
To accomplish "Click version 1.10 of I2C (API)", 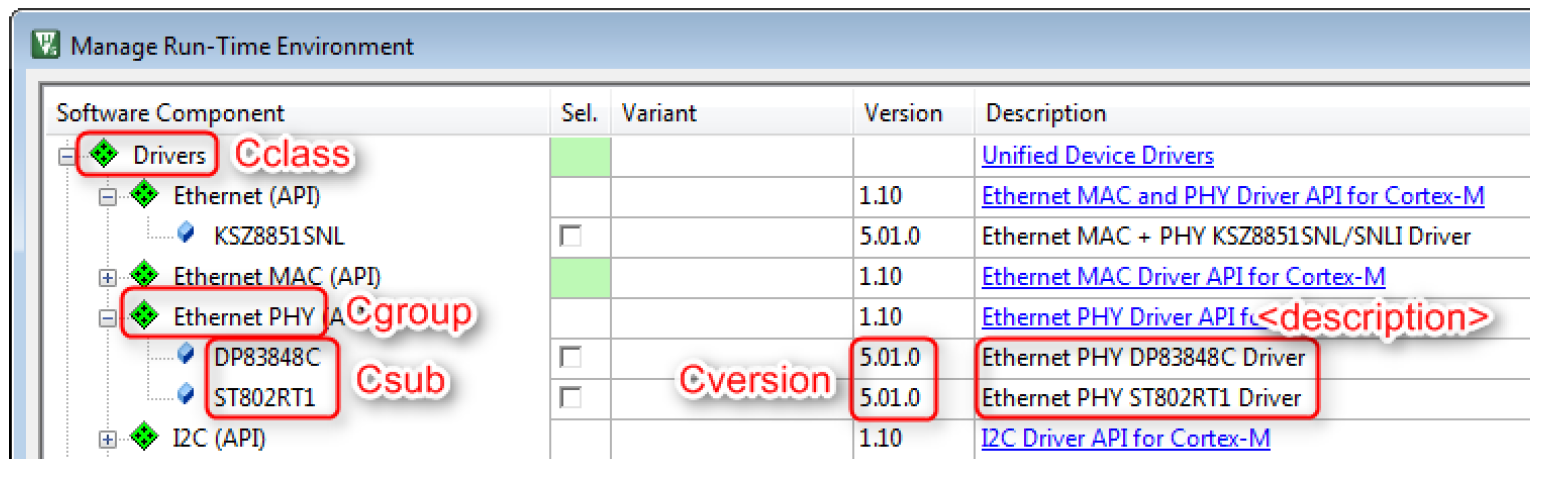I will pyautogui.click(x=880, y=437).
